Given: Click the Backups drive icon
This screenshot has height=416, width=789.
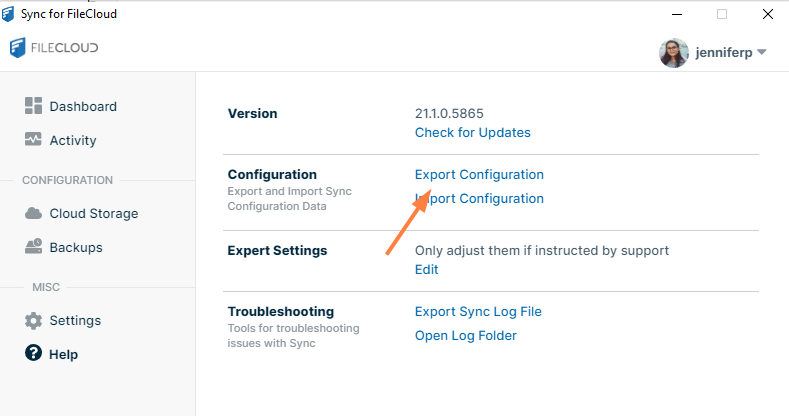Looking at the screenshot, I should [x=33, y=247].
